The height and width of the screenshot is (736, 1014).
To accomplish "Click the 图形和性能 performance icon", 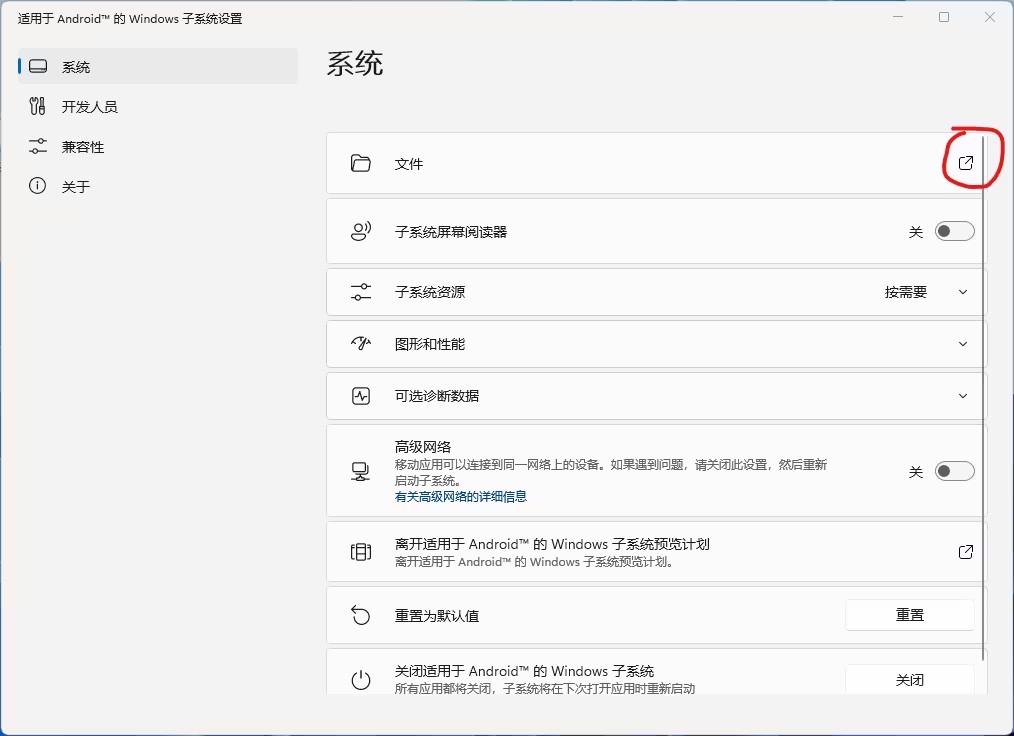I will pyautogui.click(x=361, y=343).
